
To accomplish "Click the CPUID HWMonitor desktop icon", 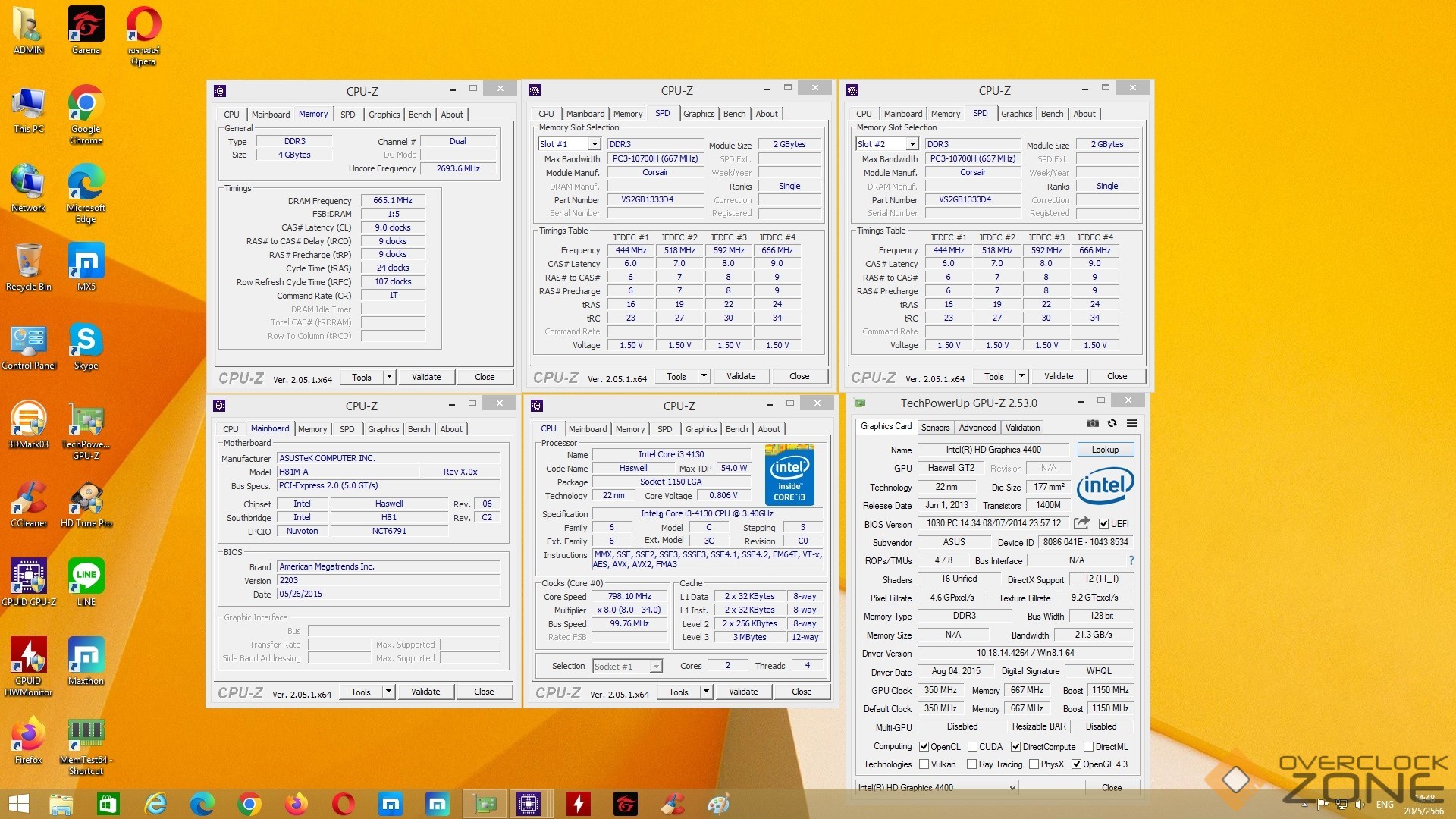I will click(x=29, y=656).
